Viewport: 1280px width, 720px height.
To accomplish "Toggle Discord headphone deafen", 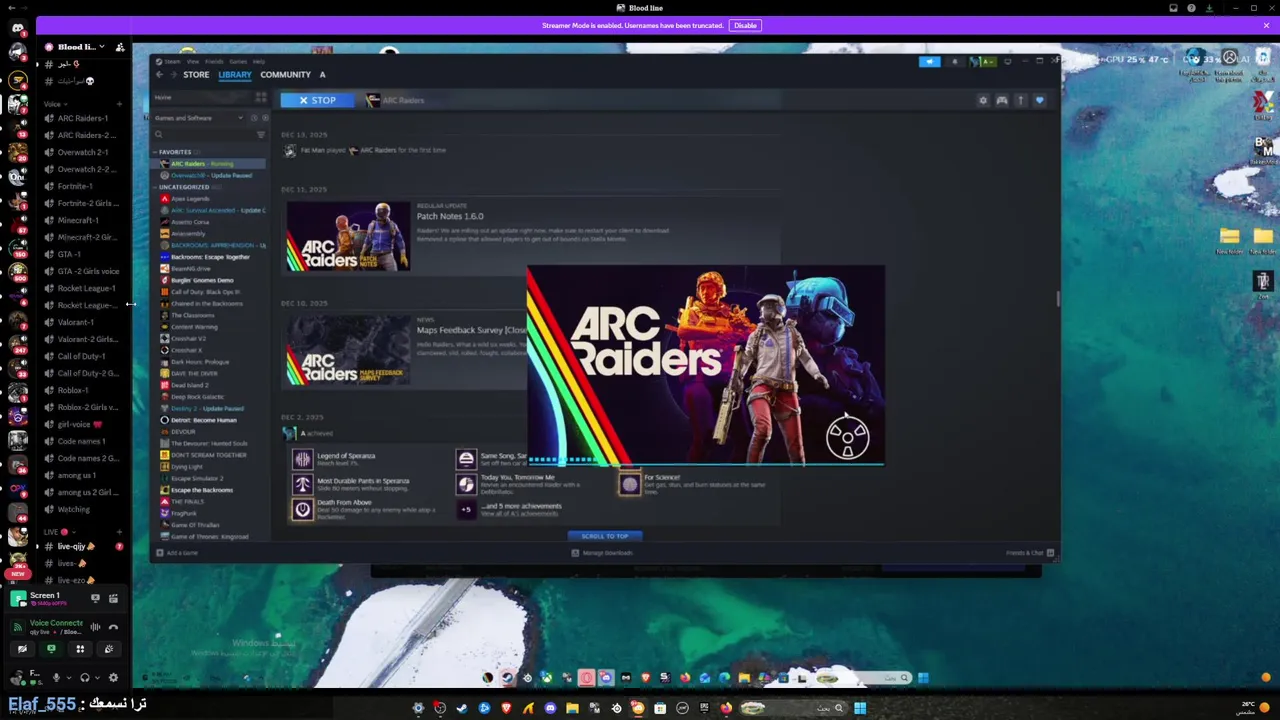I will click(84, 677).
